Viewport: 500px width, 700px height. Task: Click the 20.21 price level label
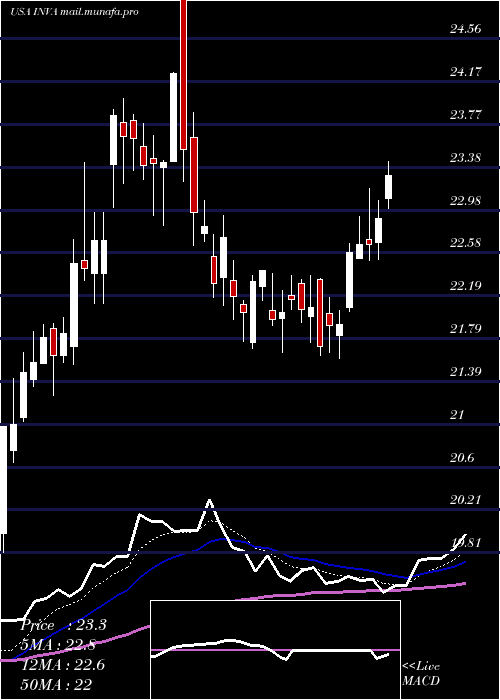[x=465, y=500]
